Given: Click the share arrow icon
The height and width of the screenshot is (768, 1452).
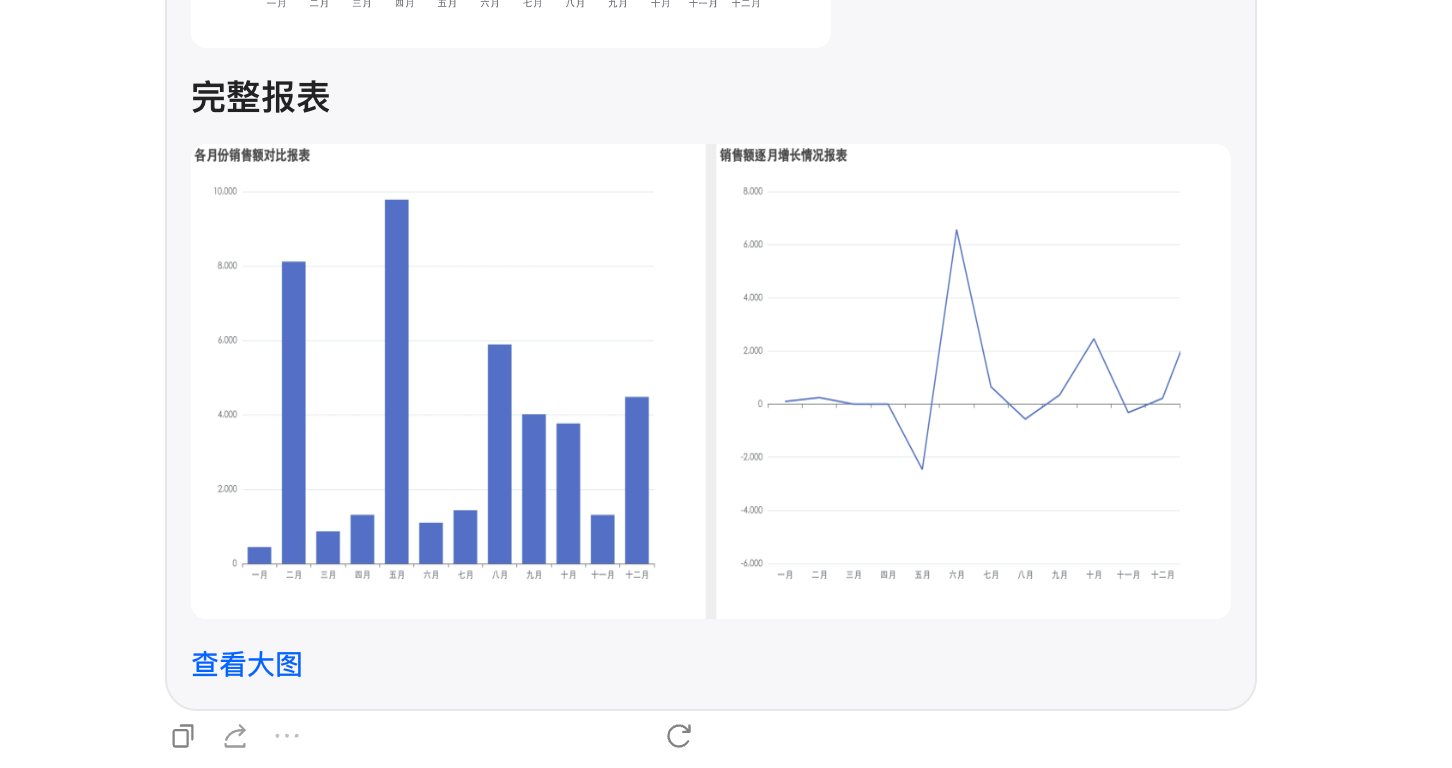Looking at the screenshot, I should coord(235,737).
